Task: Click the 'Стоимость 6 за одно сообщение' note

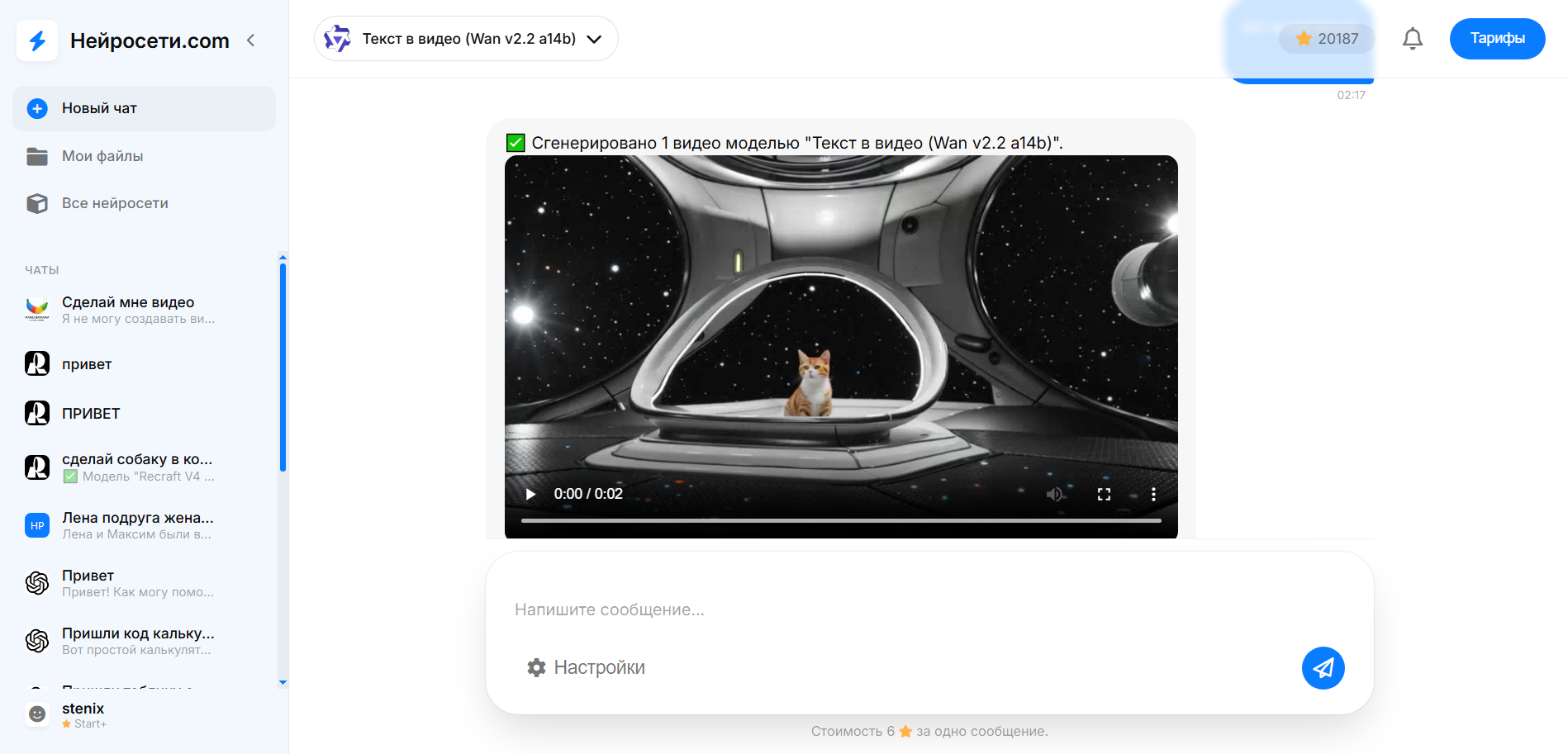Action: 929,731
